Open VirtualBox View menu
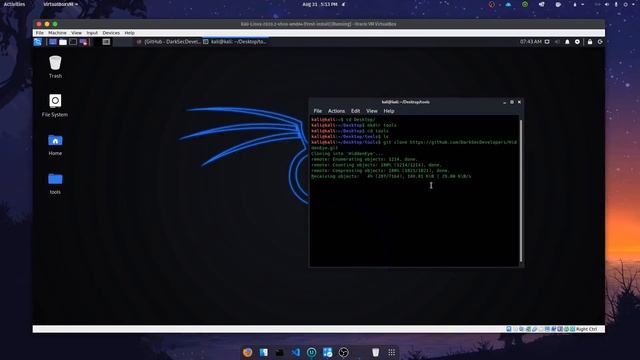This screenshot has width=640, height=360. [76, 33]
